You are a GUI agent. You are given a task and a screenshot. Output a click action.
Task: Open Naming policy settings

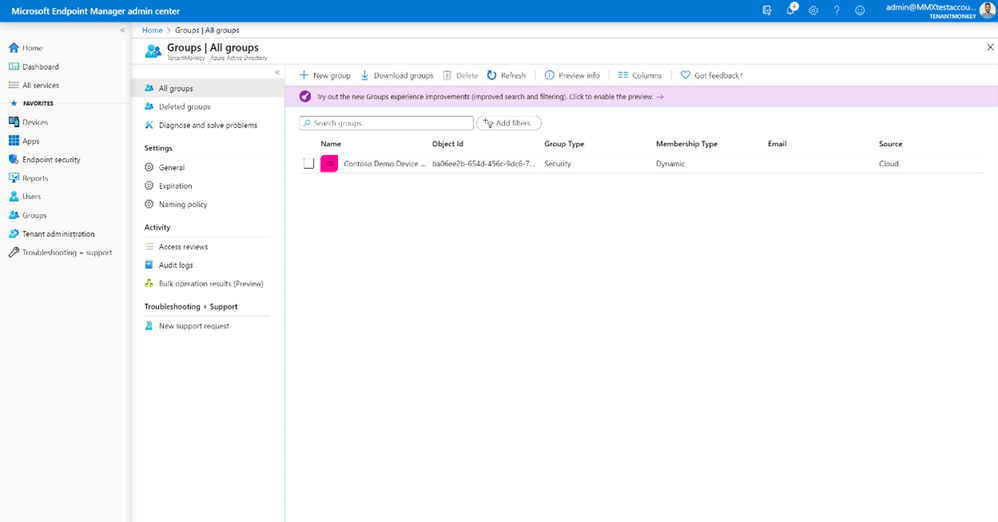tap(176, 204)
